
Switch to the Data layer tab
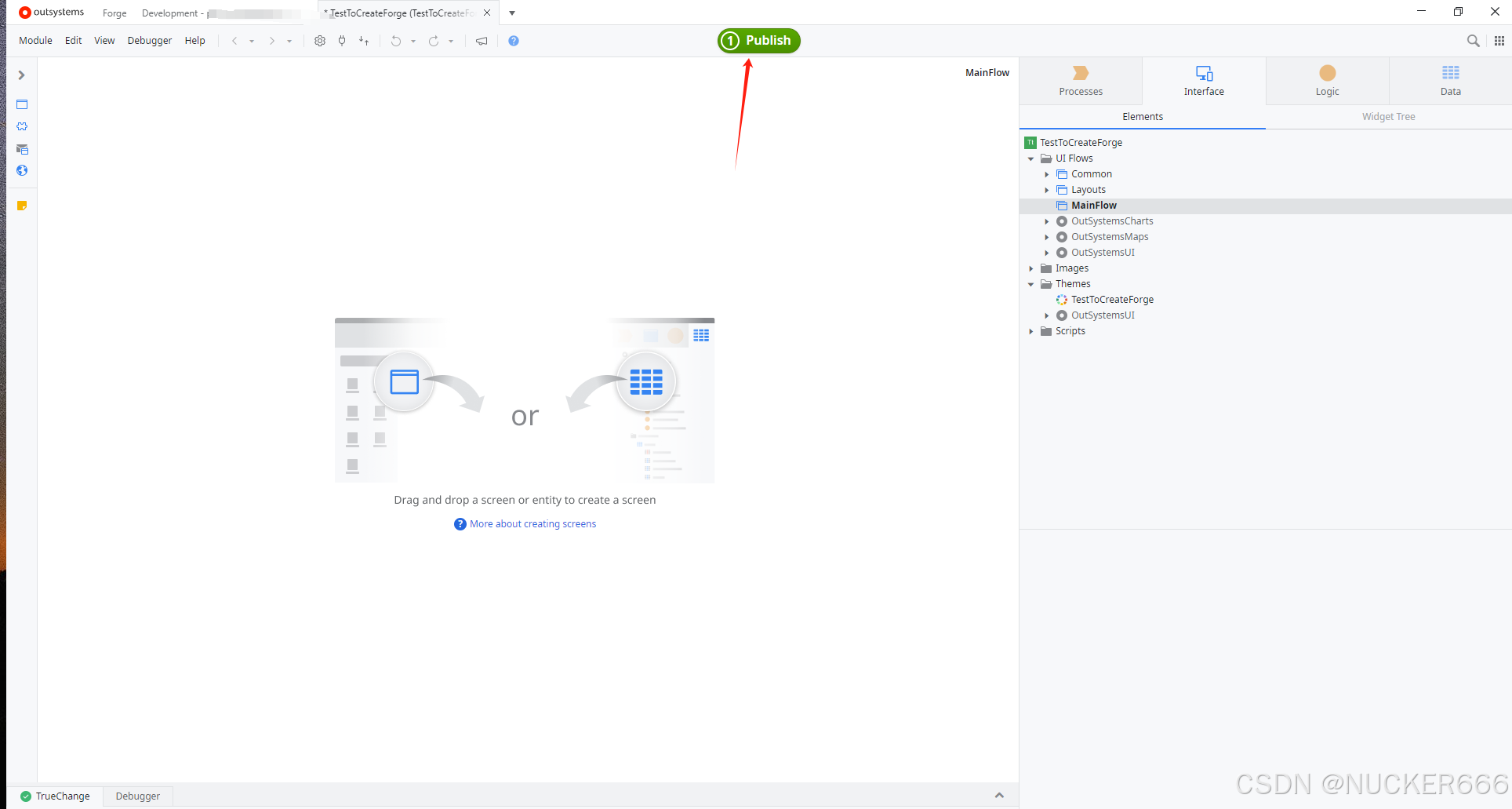[1450, 81]
